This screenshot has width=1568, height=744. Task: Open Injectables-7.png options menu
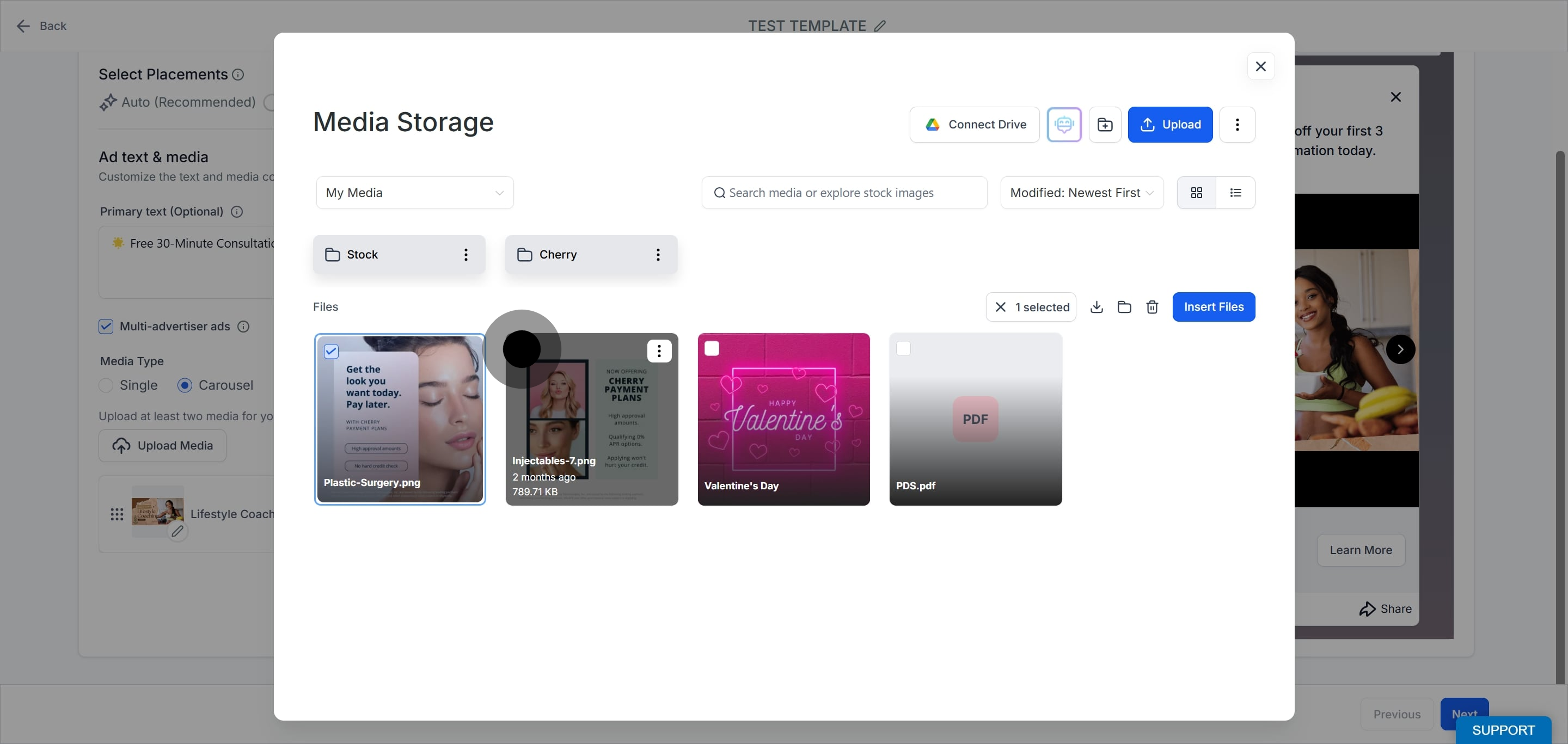pos(659,351)
